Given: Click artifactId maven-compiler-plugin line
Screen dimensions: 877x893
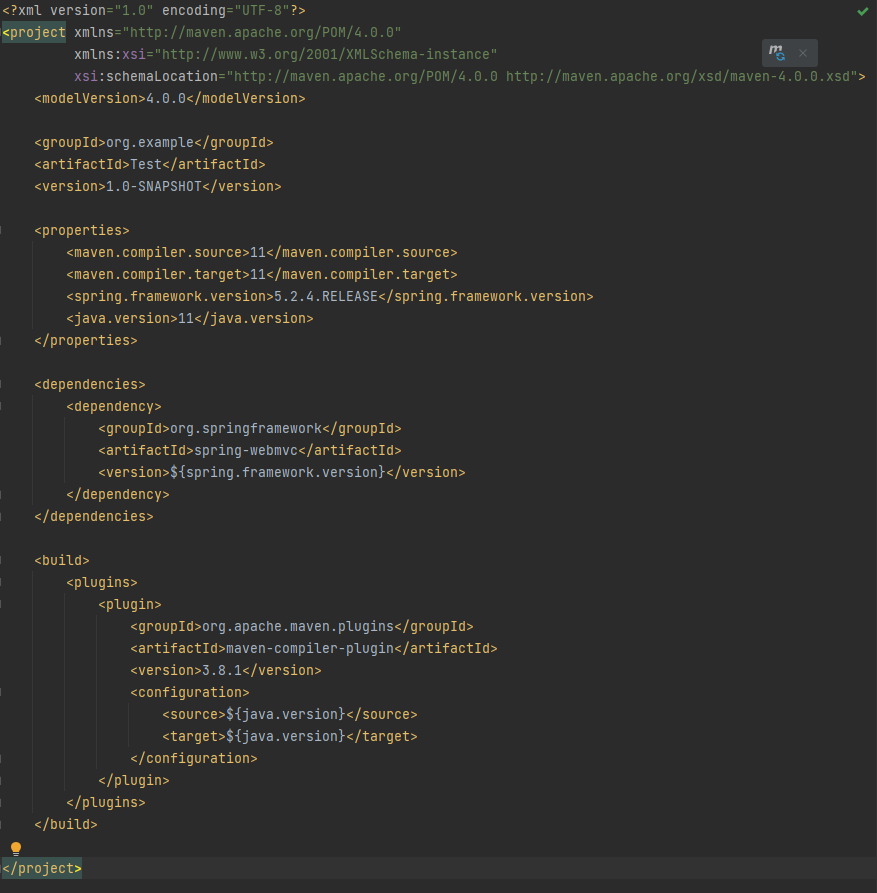Looking at the screenshot, I should [x=314, y=649].
